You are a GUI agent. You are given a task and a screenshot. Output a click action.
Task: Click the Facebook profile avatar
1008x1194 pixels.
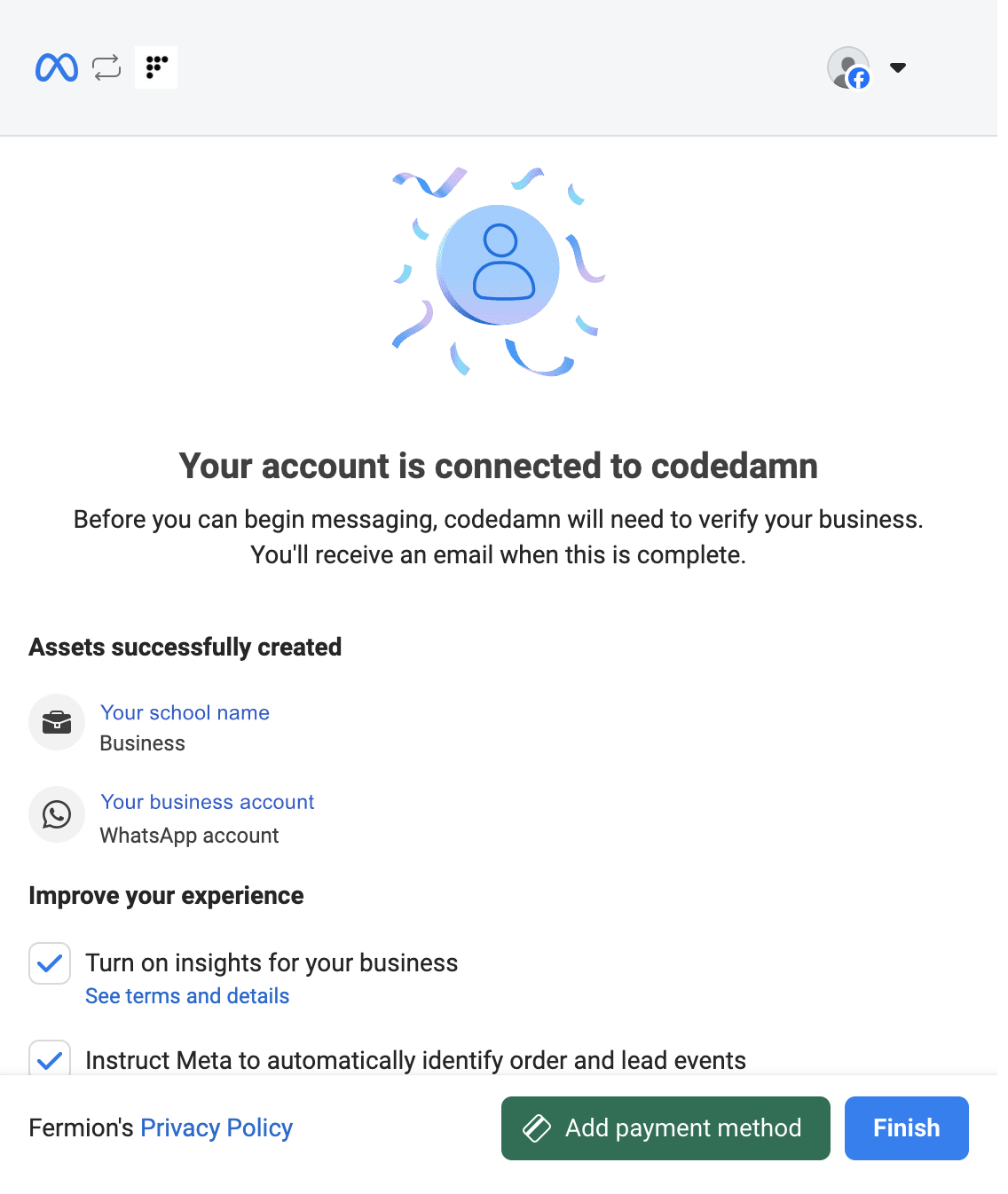849,67
